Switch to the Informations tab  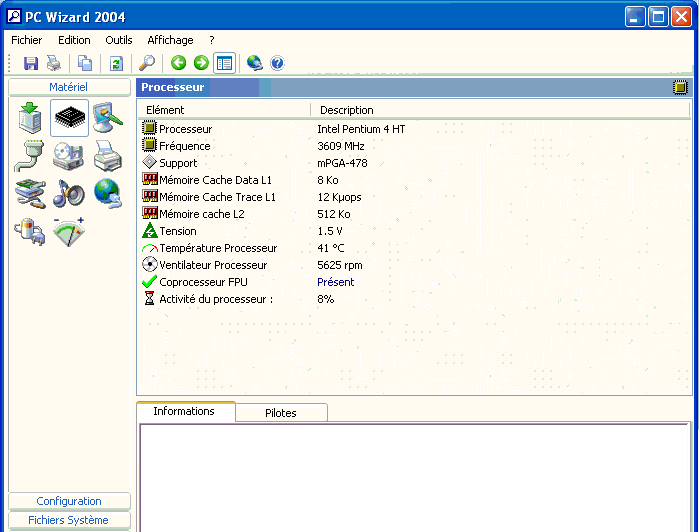pos(186,411)
